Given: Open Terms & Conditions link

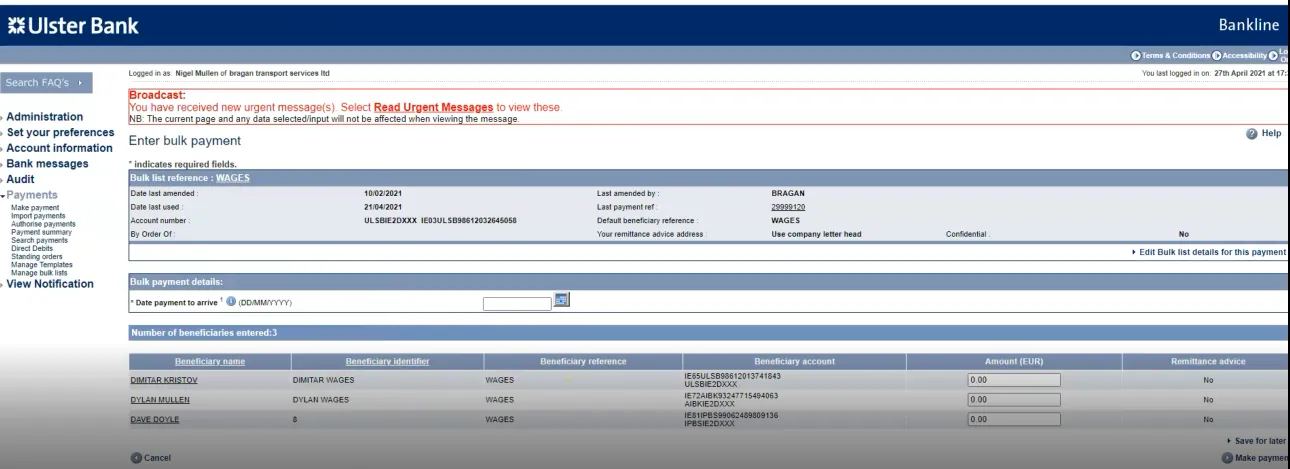Looking at the screenshot, I should click(x=1176, y=55).
